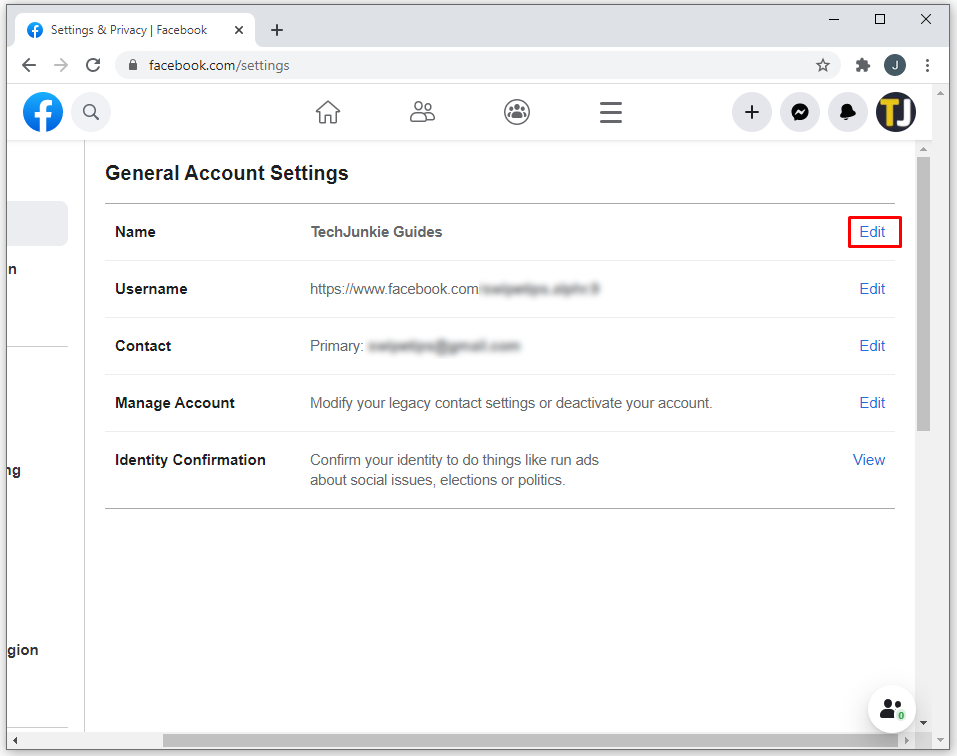The image size is (957, 756).
Task: Open the Groups icon
Action: 516,112
